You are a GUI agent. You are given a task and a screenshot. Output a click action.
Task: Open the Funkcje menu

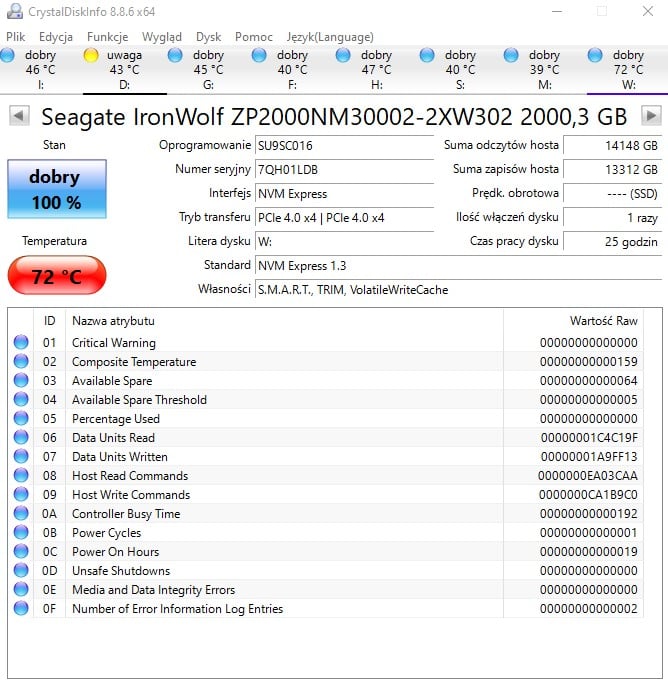[x=107, y=37]
